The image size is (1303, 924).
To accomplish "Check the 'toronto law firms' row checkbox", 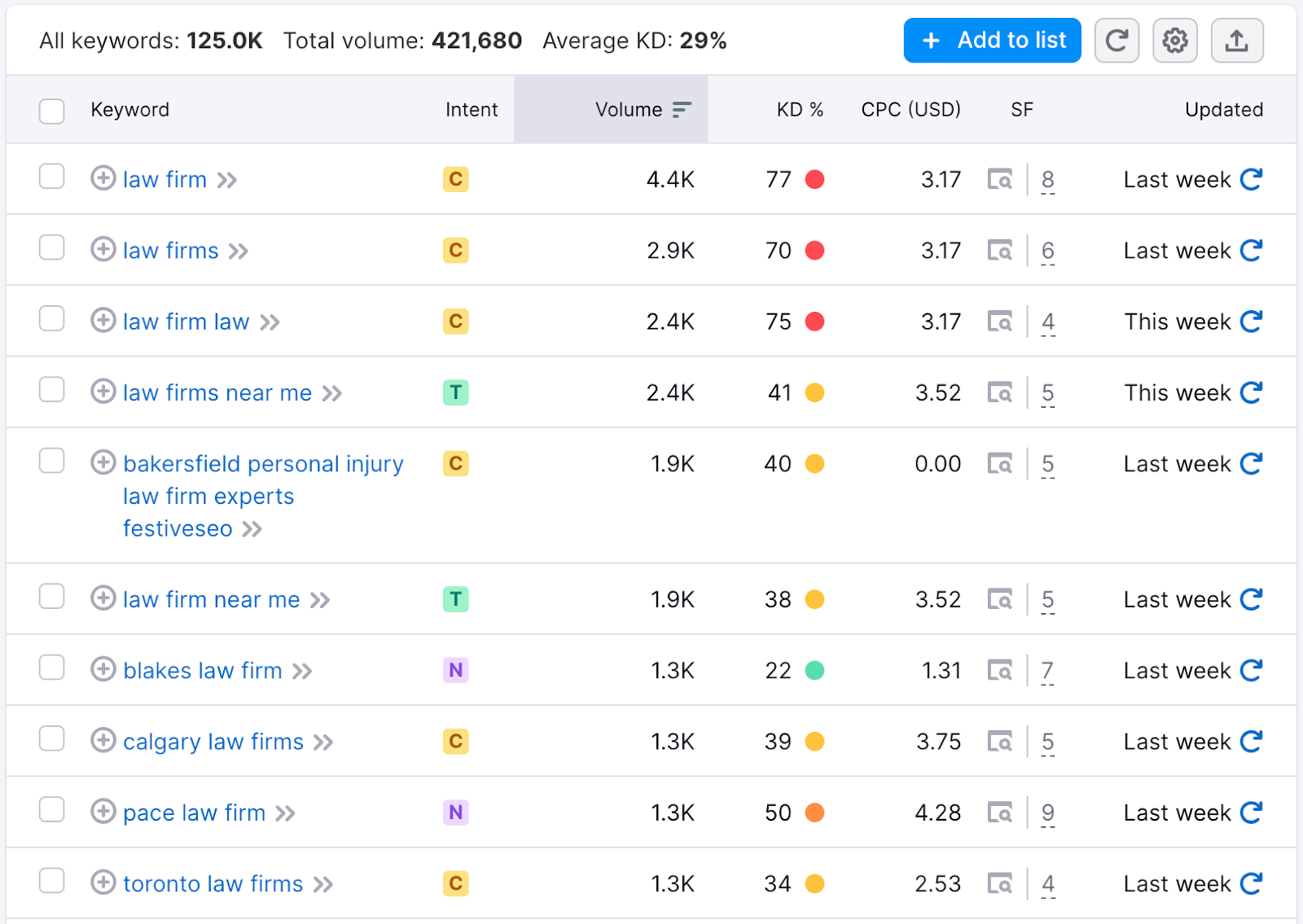I will 52,881.
